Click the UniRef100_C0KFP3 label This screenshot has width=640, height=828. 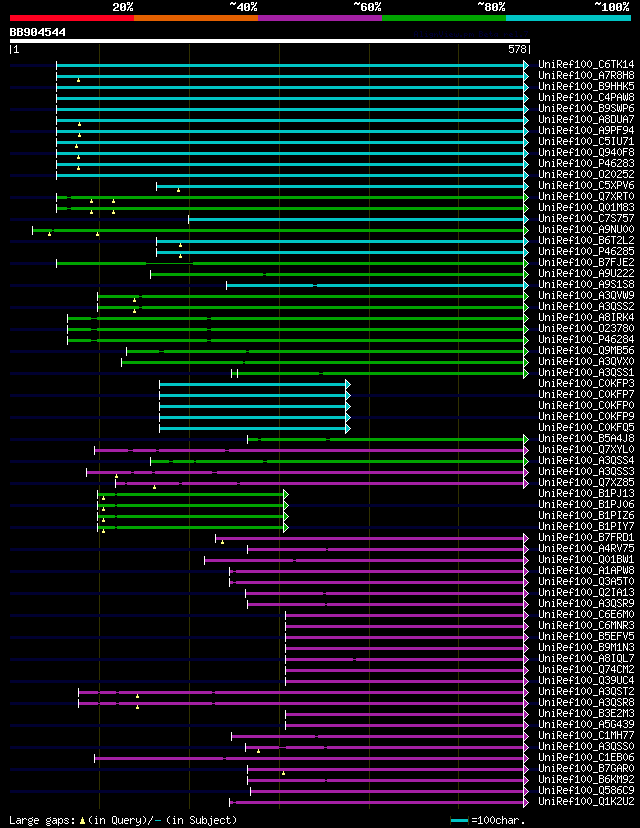[586, 383]
